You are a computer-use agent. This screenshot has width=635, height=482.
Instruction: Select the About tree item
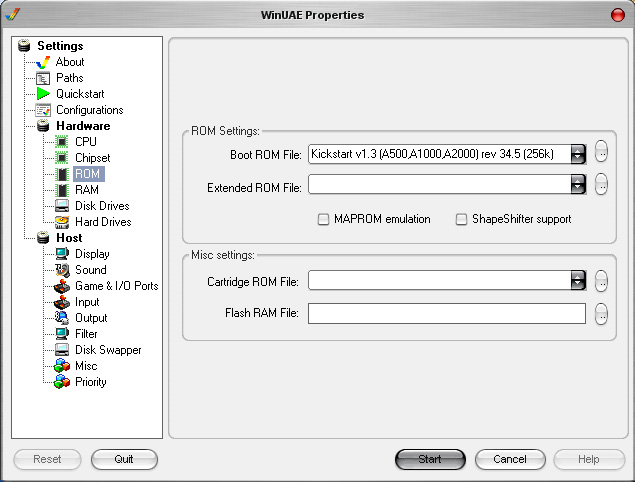(x=70, y=62)
